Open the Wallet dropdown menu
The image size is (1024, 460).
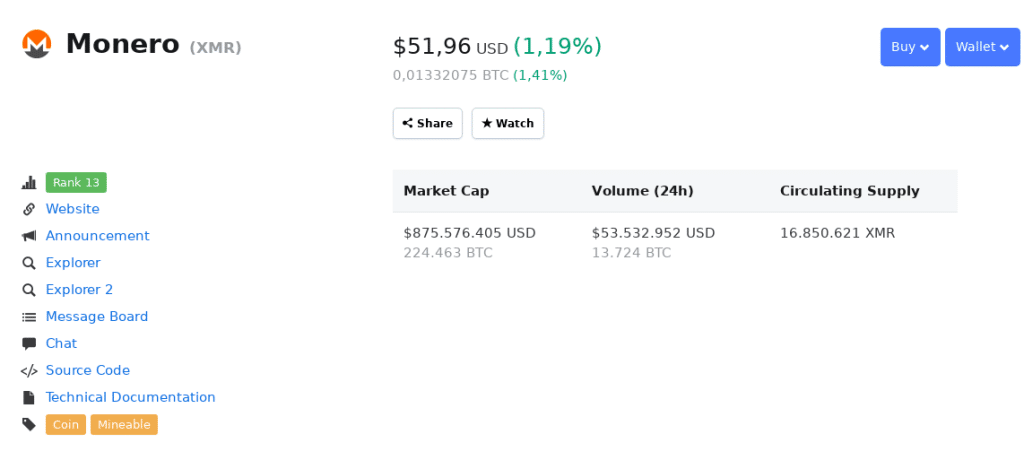(982, 47)
